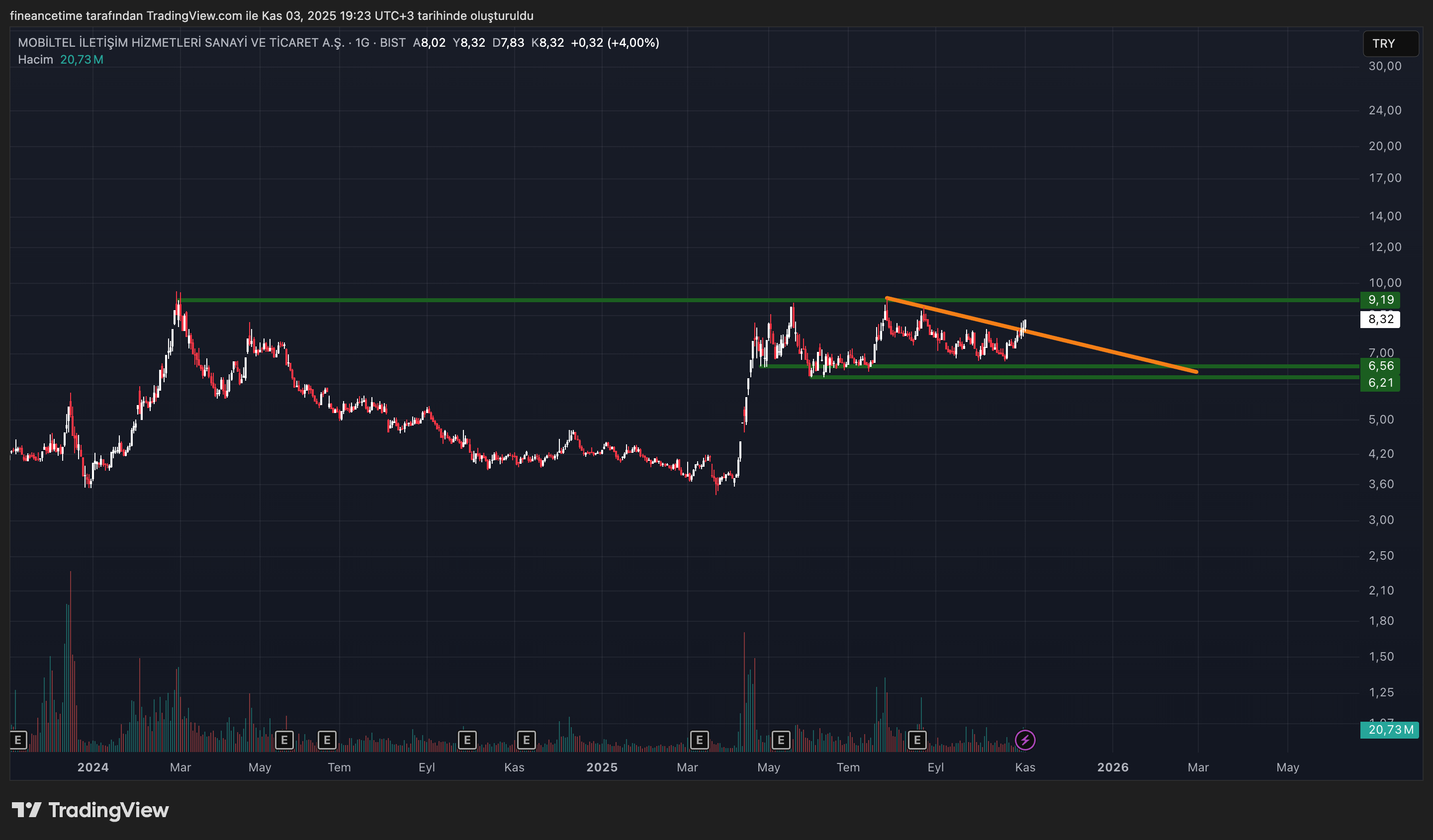Click the 6,21 green price level label

pos(1380,383)
